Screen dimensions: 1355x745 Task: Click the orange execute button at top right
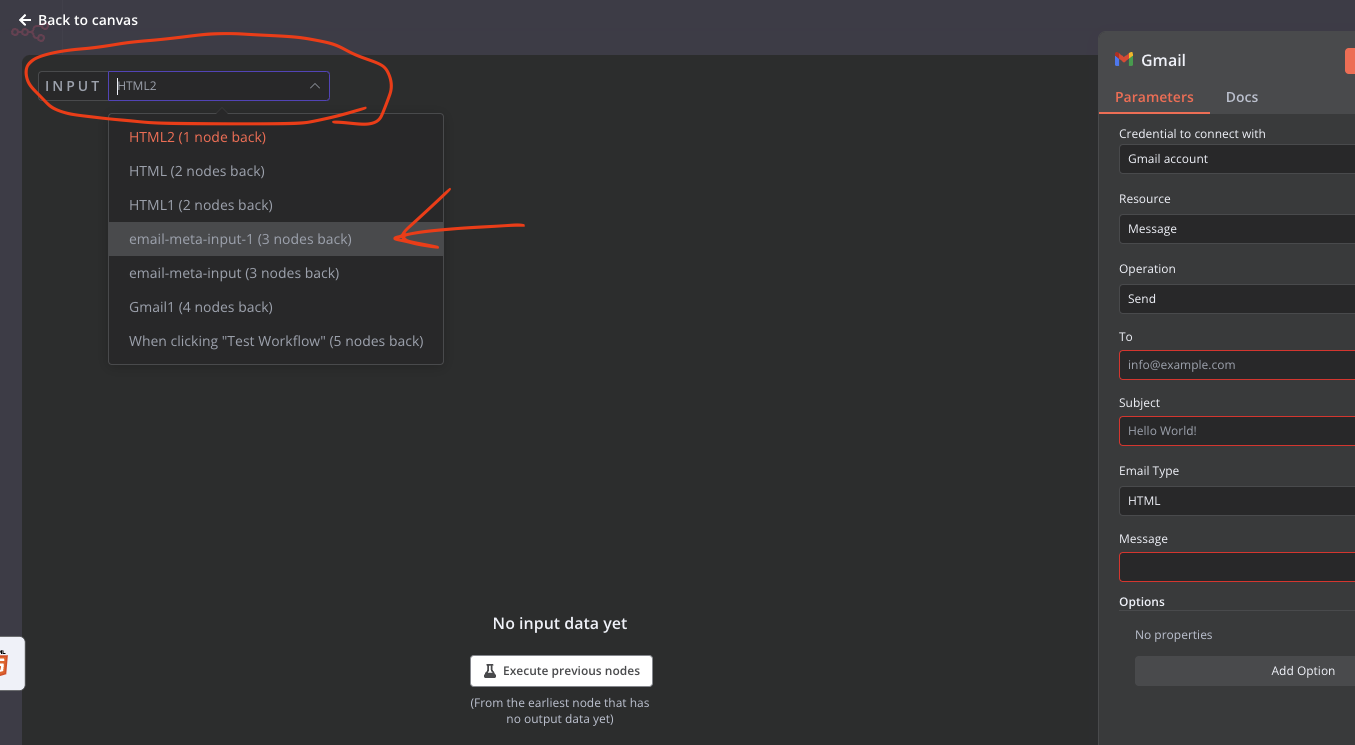(x=1351, y=60)
